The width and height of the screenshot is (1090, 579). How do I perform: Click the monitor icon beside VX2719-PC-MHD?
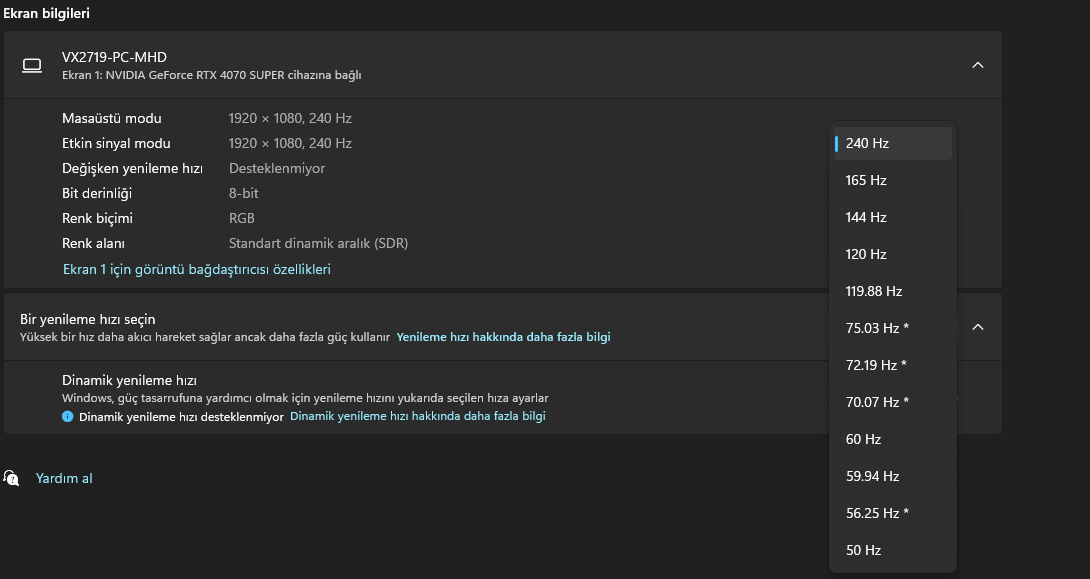(32, 66)
